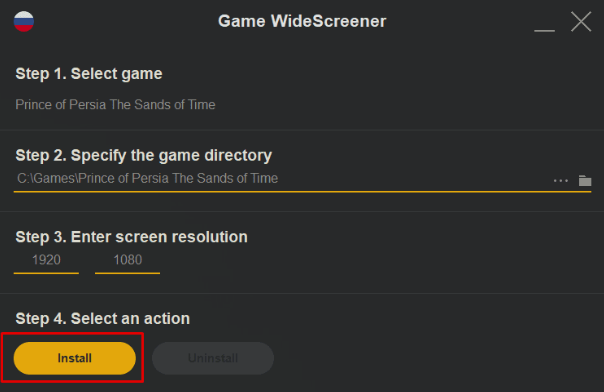Click empty title bar area beside the flag
Viewport: 604px width, 392px height.
click(x=123, y=21)
